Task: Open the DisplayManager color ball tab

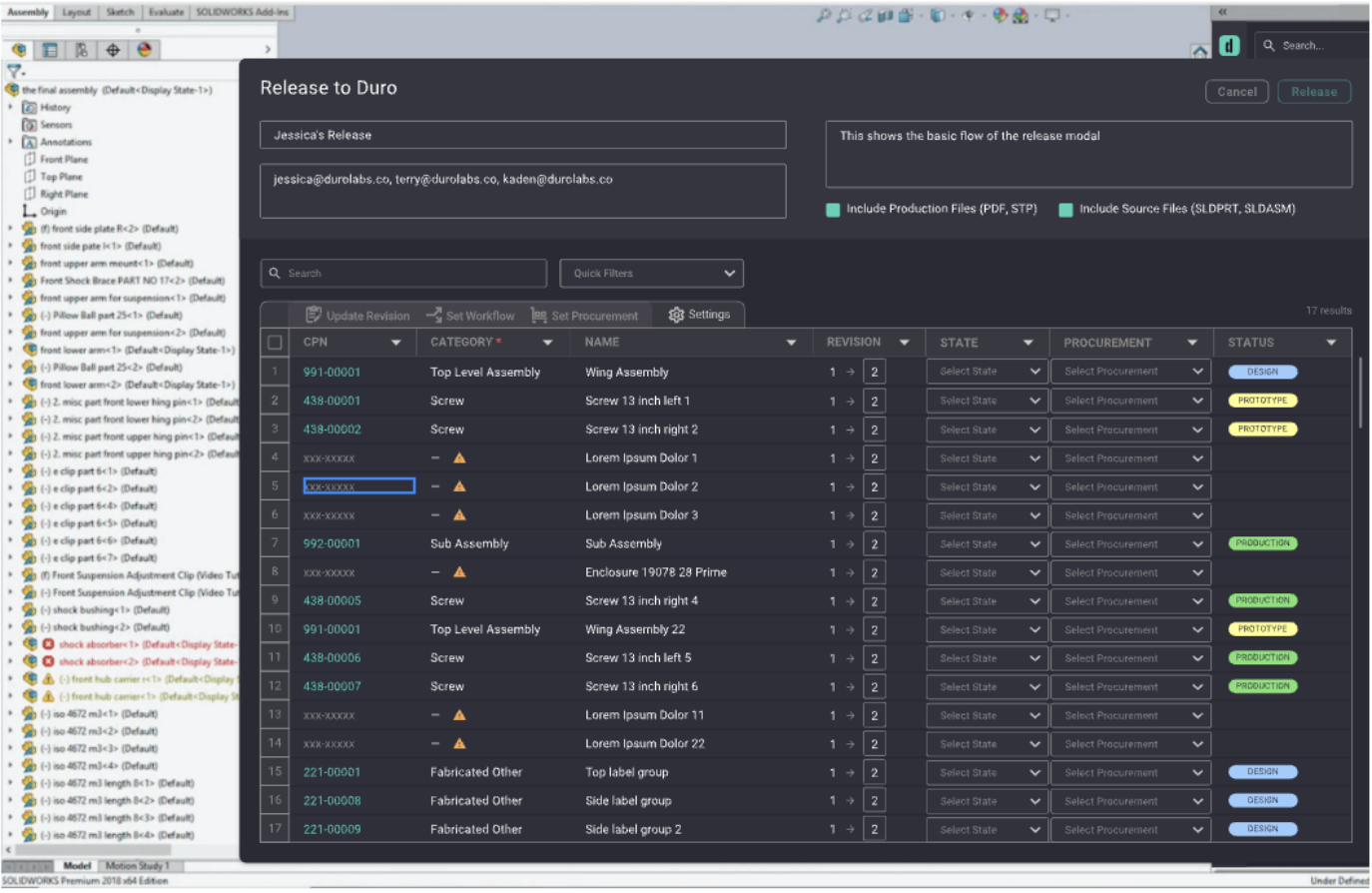Action: [x=145, y=50]
